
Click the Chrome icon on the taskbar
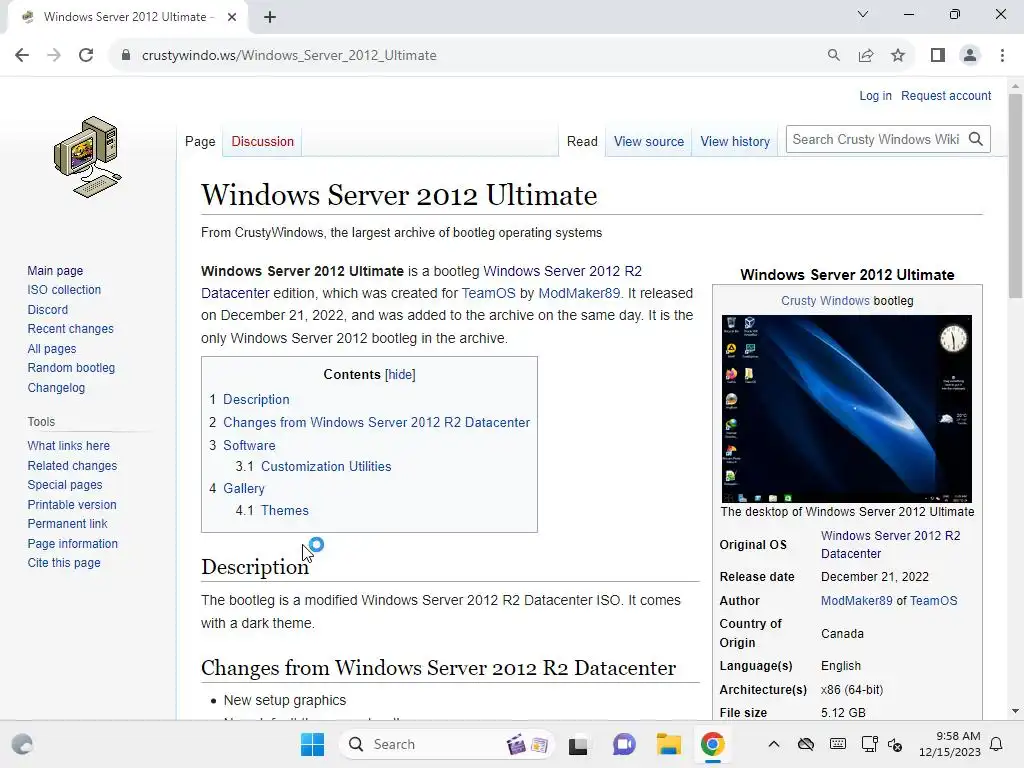pyautogui.click(x=712, y=744)
